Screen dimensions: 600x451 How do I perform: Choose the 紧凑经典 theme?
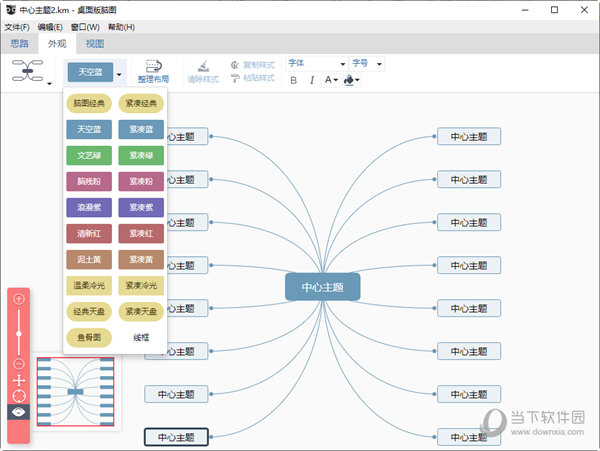point(141,103)
